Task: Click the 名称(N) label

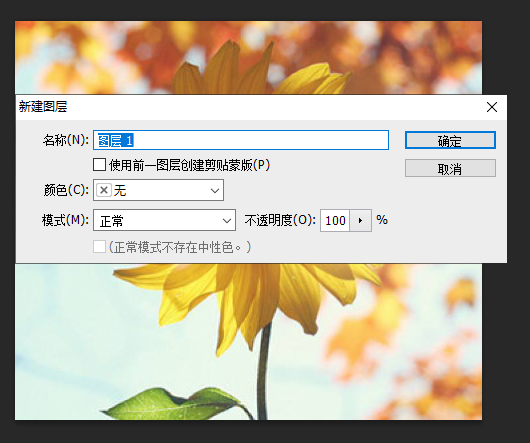Action: point(66,140)
